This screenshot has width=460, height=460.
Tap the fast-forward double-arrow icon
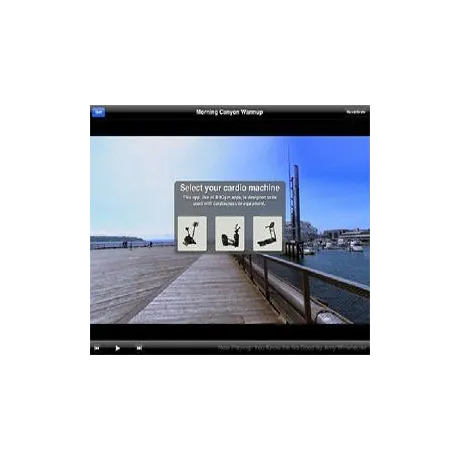point(139,348)
